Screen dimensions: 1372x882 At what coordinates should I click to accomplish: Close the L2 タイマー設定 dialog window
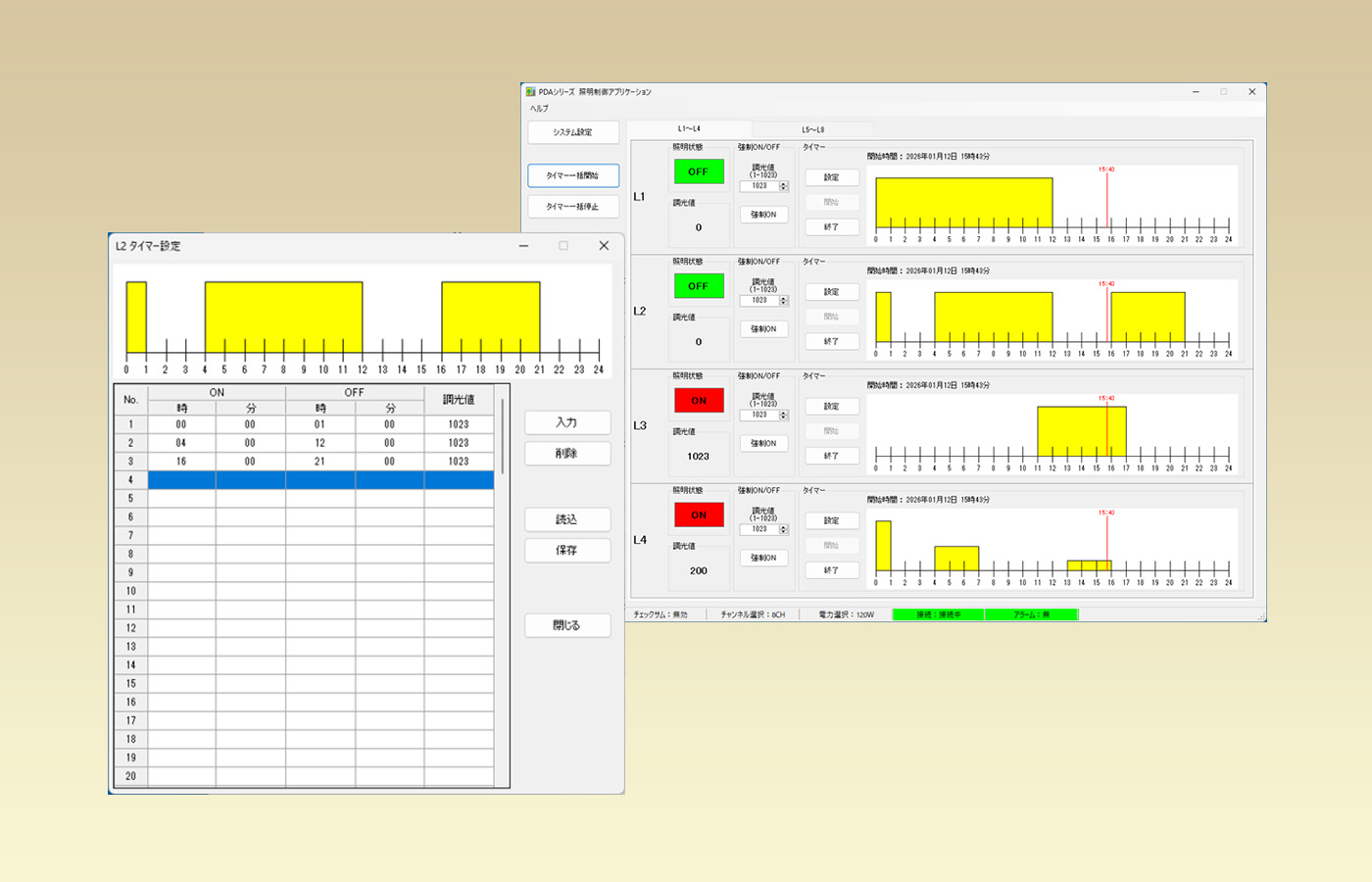click(x=604, y=246)
